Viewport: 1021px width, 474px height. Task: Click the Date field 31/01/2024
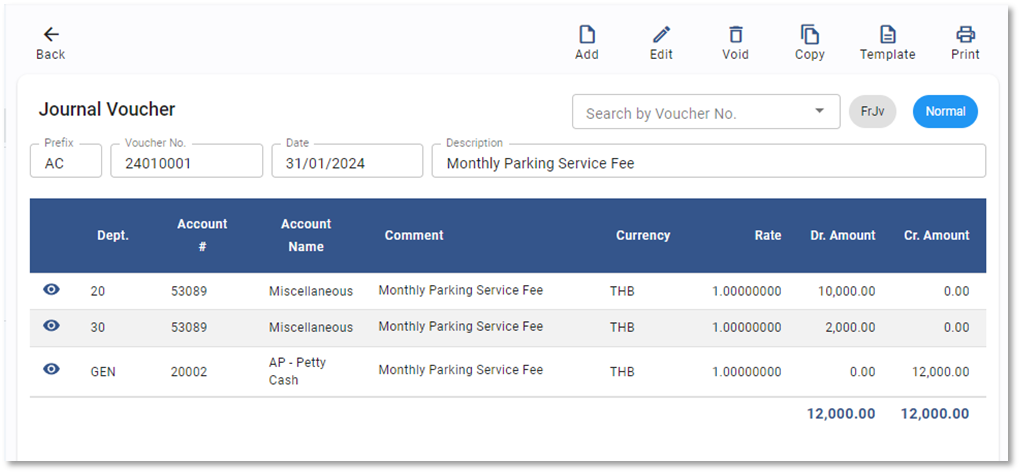(x=346, y=163)
